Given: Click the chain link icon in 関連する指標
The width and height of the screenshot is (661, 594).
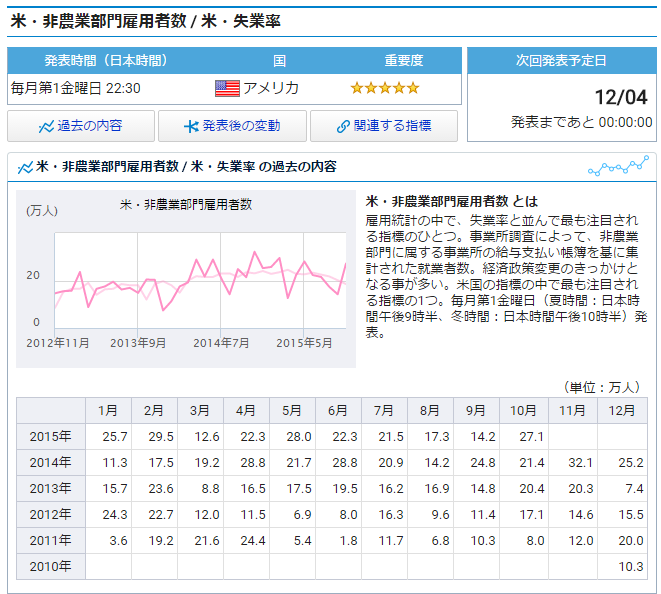Looking at the screenshot, I should (343, 127).
